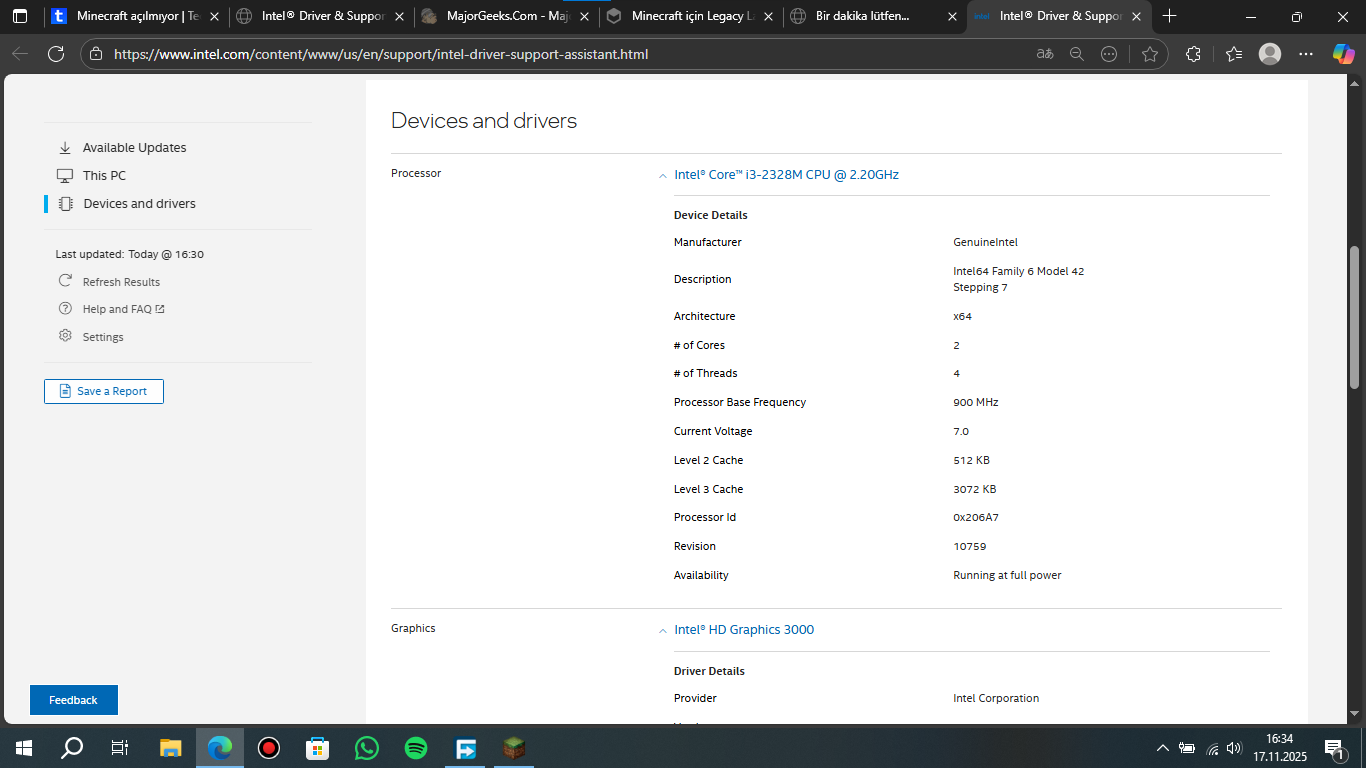Go to This PC in the sidebar

coord(104,176)
